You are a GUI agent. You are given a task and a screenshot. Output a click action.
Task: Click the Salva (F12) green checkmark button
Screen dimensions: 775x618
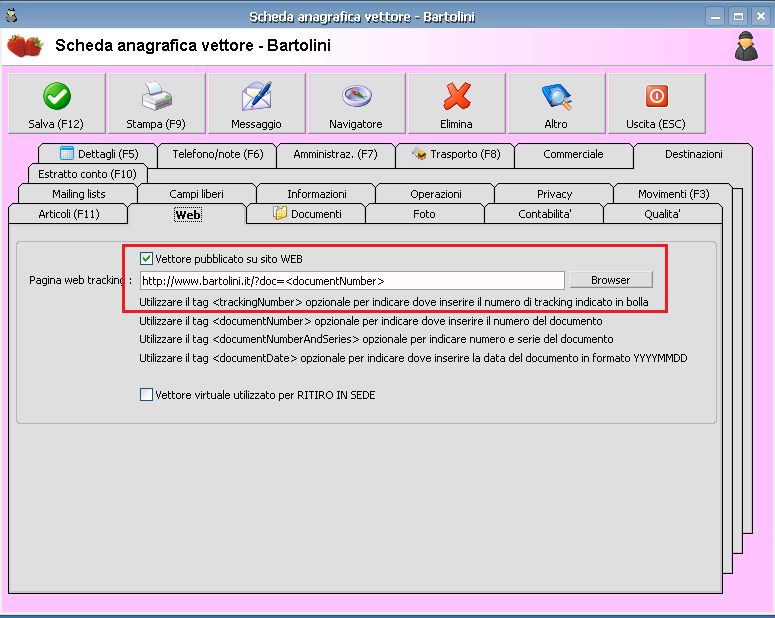click(57, 103)
